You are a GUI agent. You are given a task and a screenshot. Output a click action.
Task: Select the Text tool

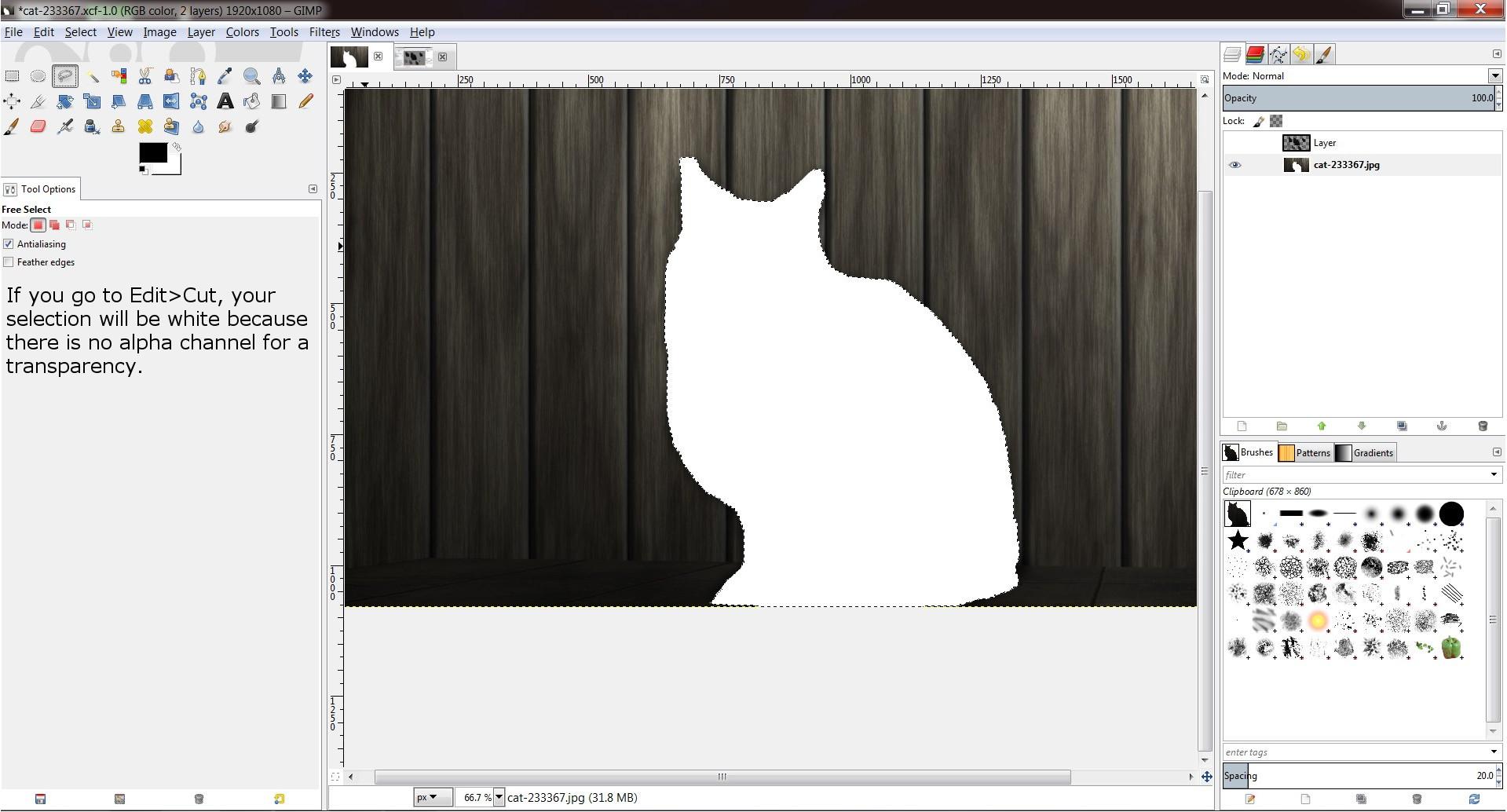(x=225, y=101)
